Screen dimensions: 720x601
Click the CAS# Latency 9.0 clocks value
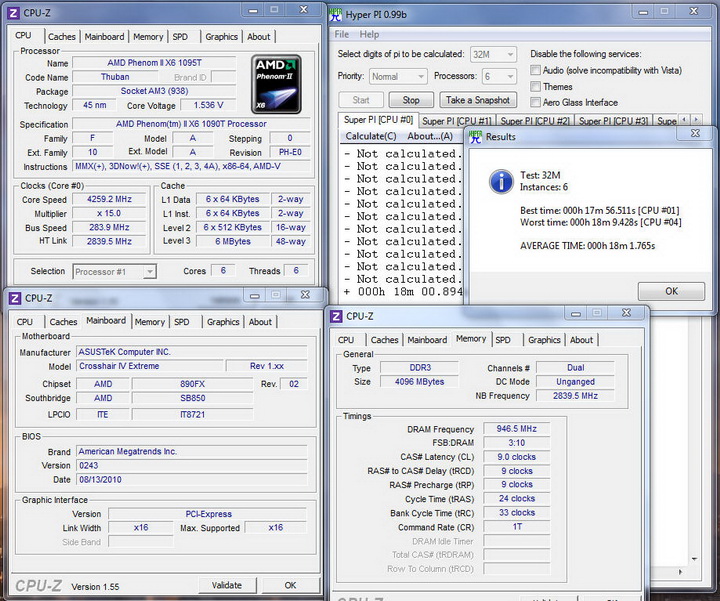(516, 457)
